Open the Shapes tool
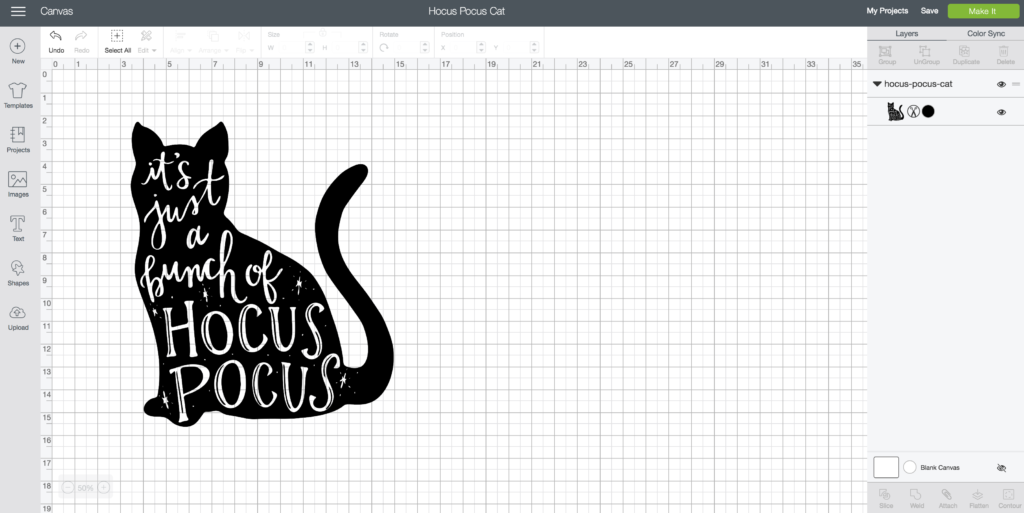Screen dimensions: 1024x513 18,273
